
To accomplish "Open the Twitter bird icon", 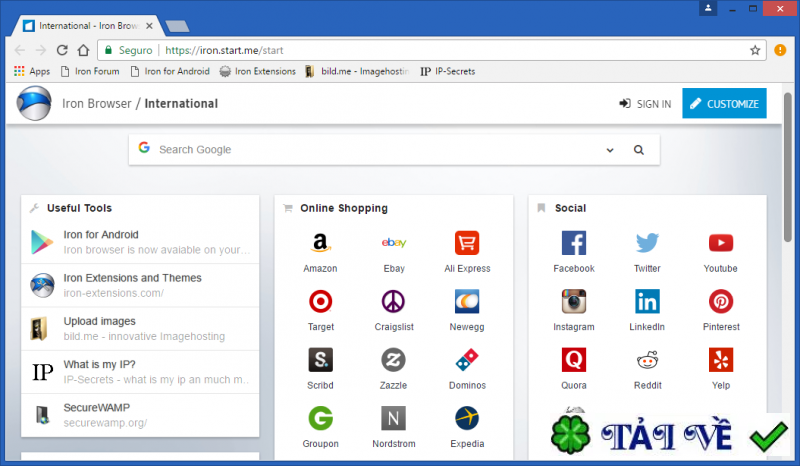I will click(647, 243).
